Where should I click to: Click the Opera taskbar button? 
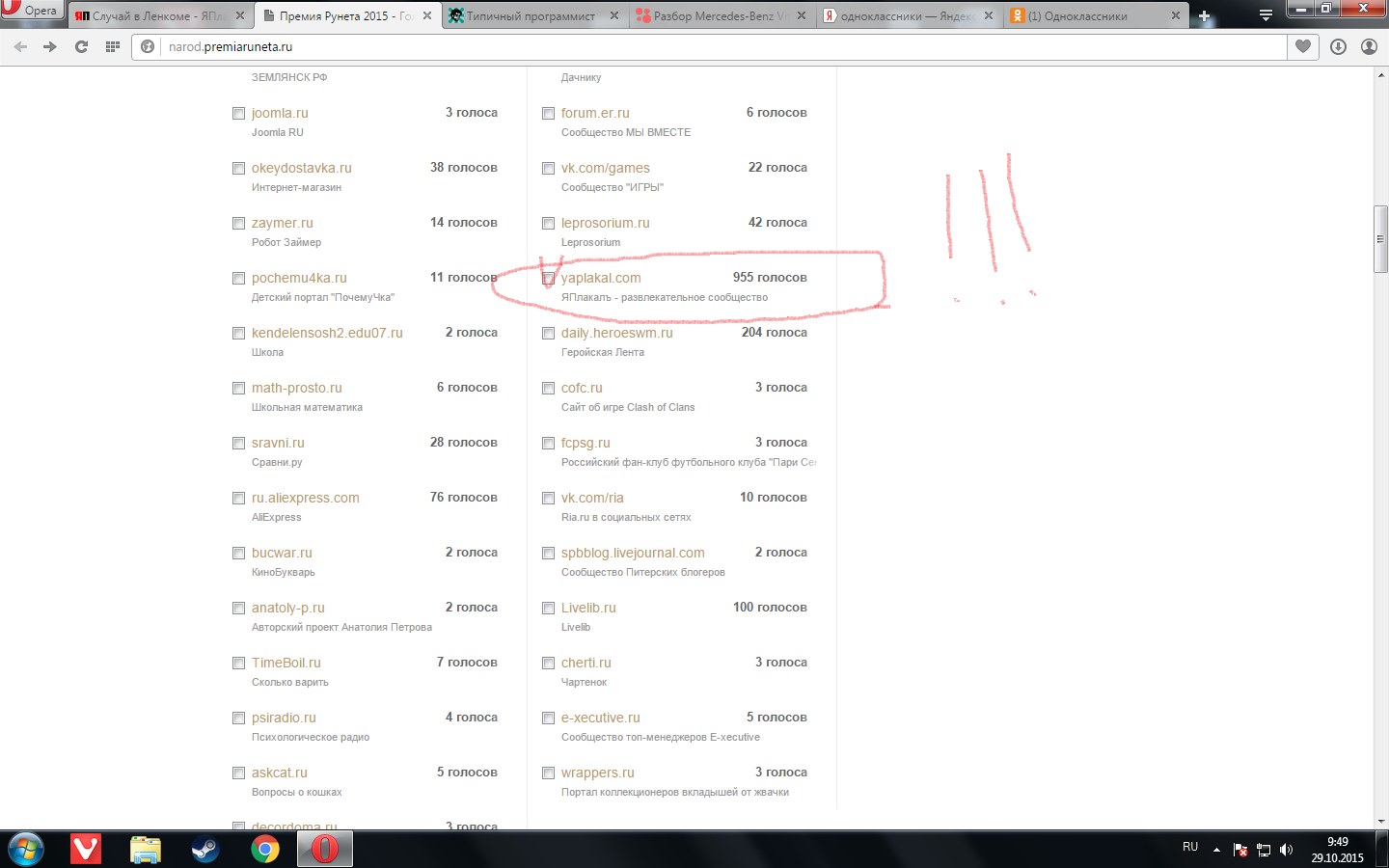325,849
